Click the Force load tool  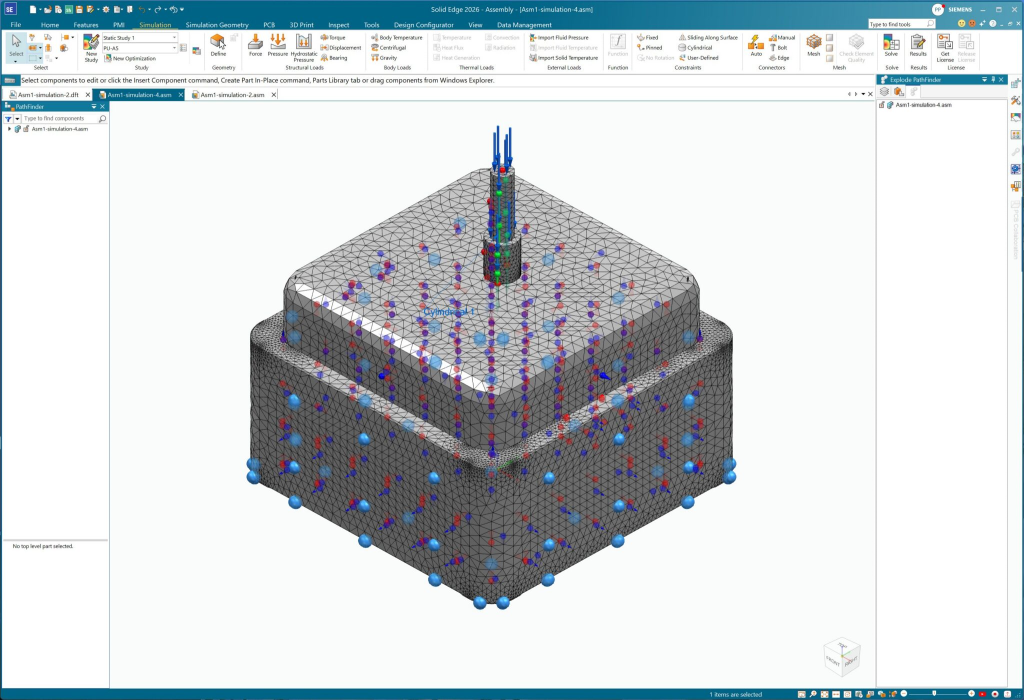click(x=255, y=45)
